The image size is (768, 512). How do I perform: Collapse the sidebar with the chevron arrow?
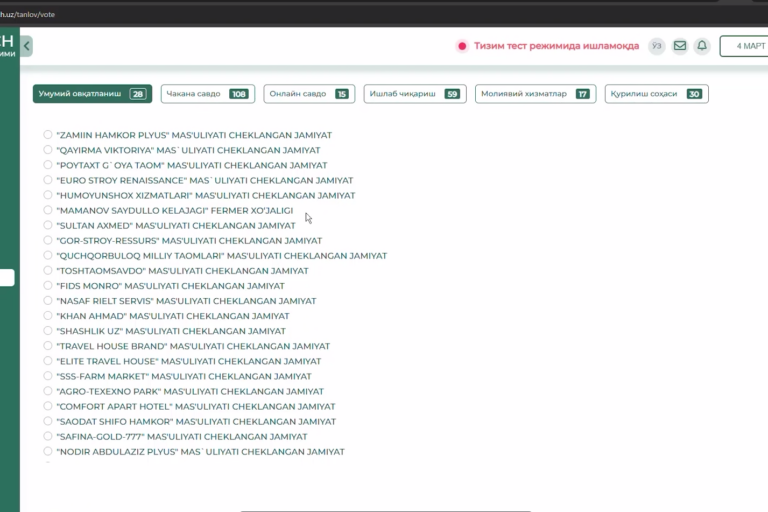pyautogui.click(x=27, y=46)
